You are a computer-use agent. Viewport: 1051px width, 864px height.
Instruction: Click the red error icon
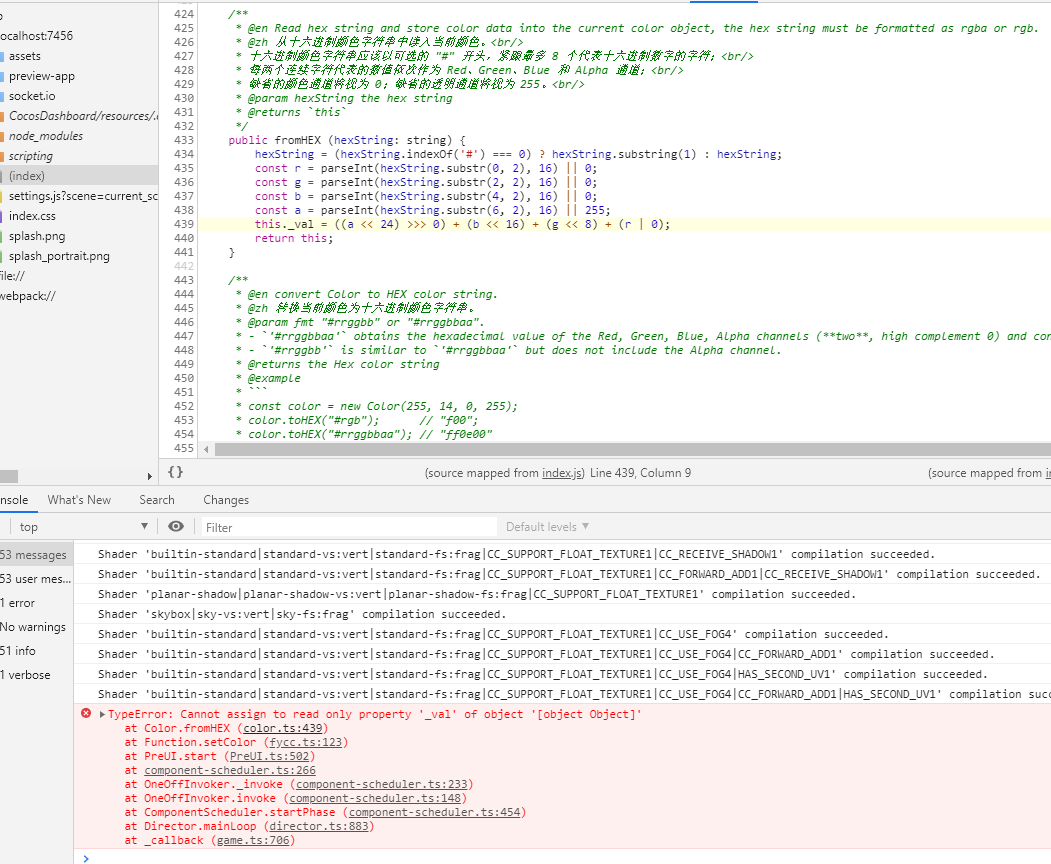86,713
